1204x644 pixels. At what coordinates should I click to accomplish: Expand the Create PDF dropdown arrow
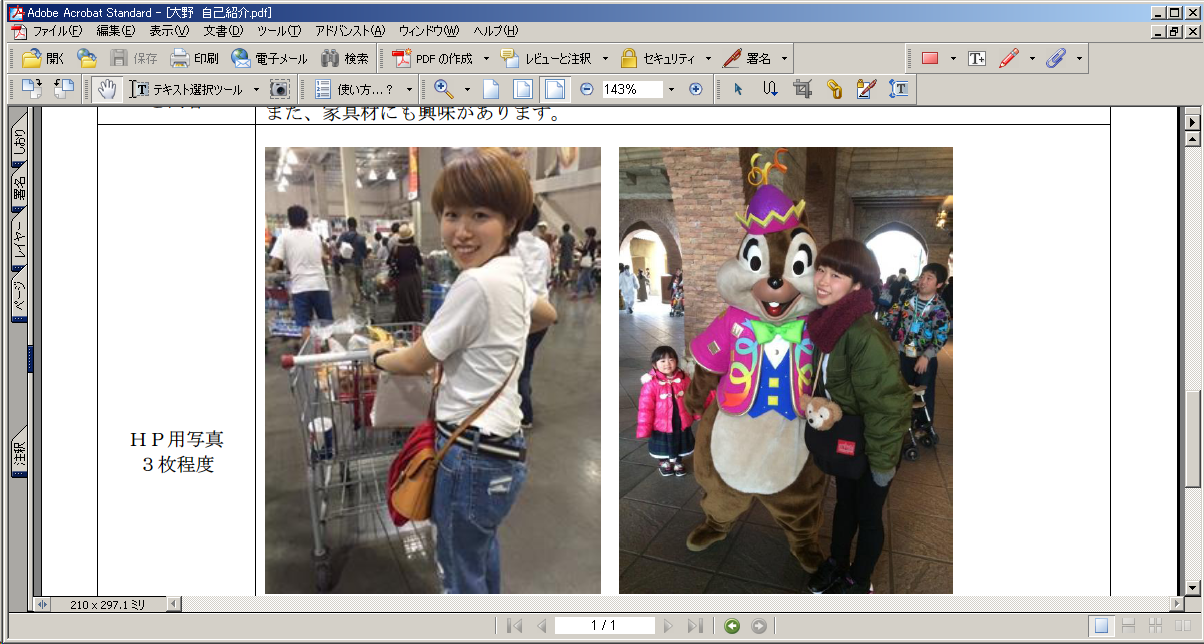(486, 58)
